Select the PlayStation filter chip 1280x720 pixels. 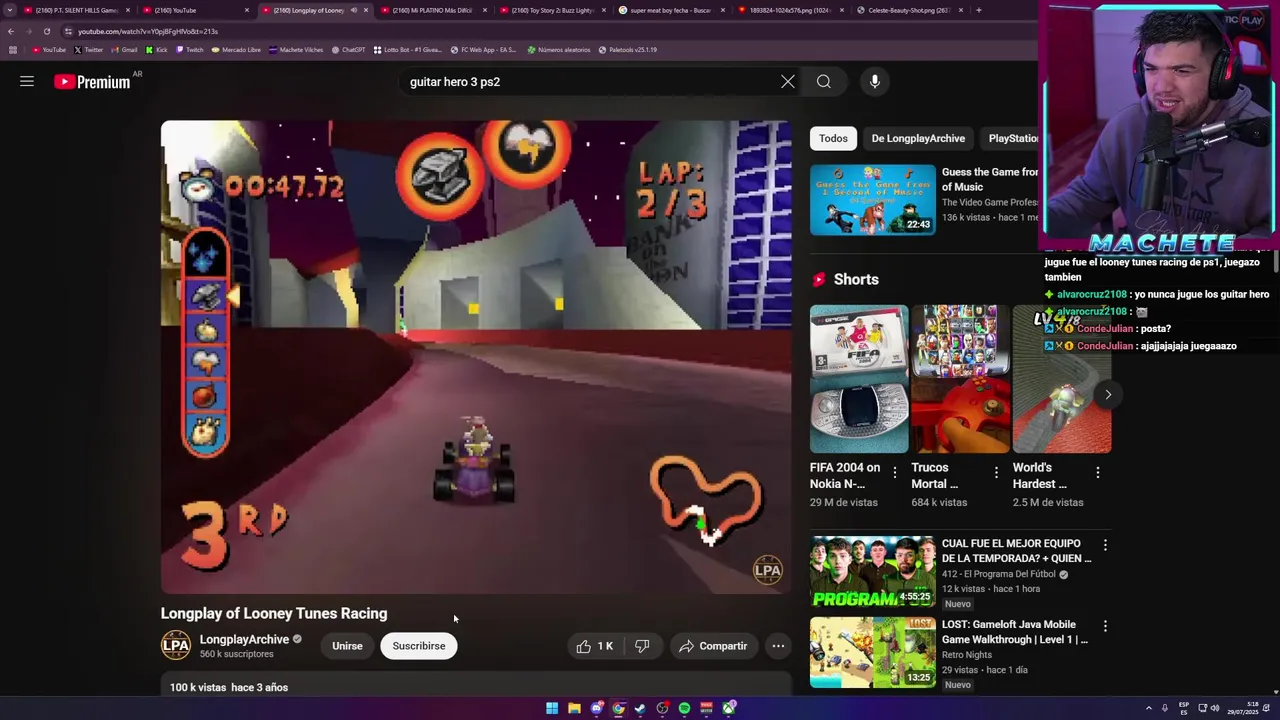tap(1010, 138)
